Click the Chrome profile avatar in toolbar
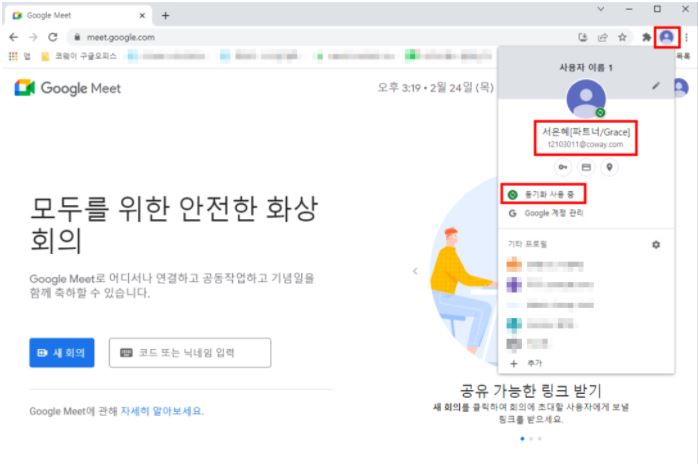 (666, 37)
